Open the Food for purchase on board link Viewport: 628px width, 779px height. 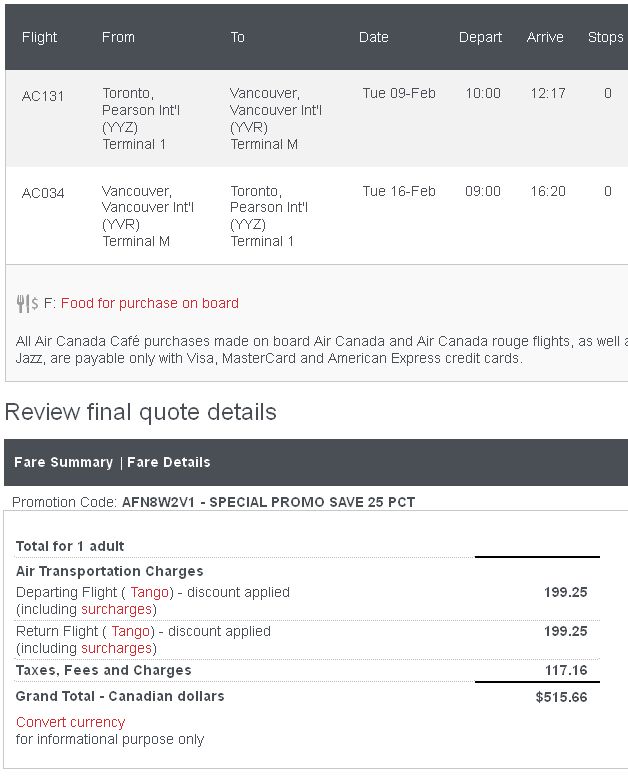pos(150,303)
